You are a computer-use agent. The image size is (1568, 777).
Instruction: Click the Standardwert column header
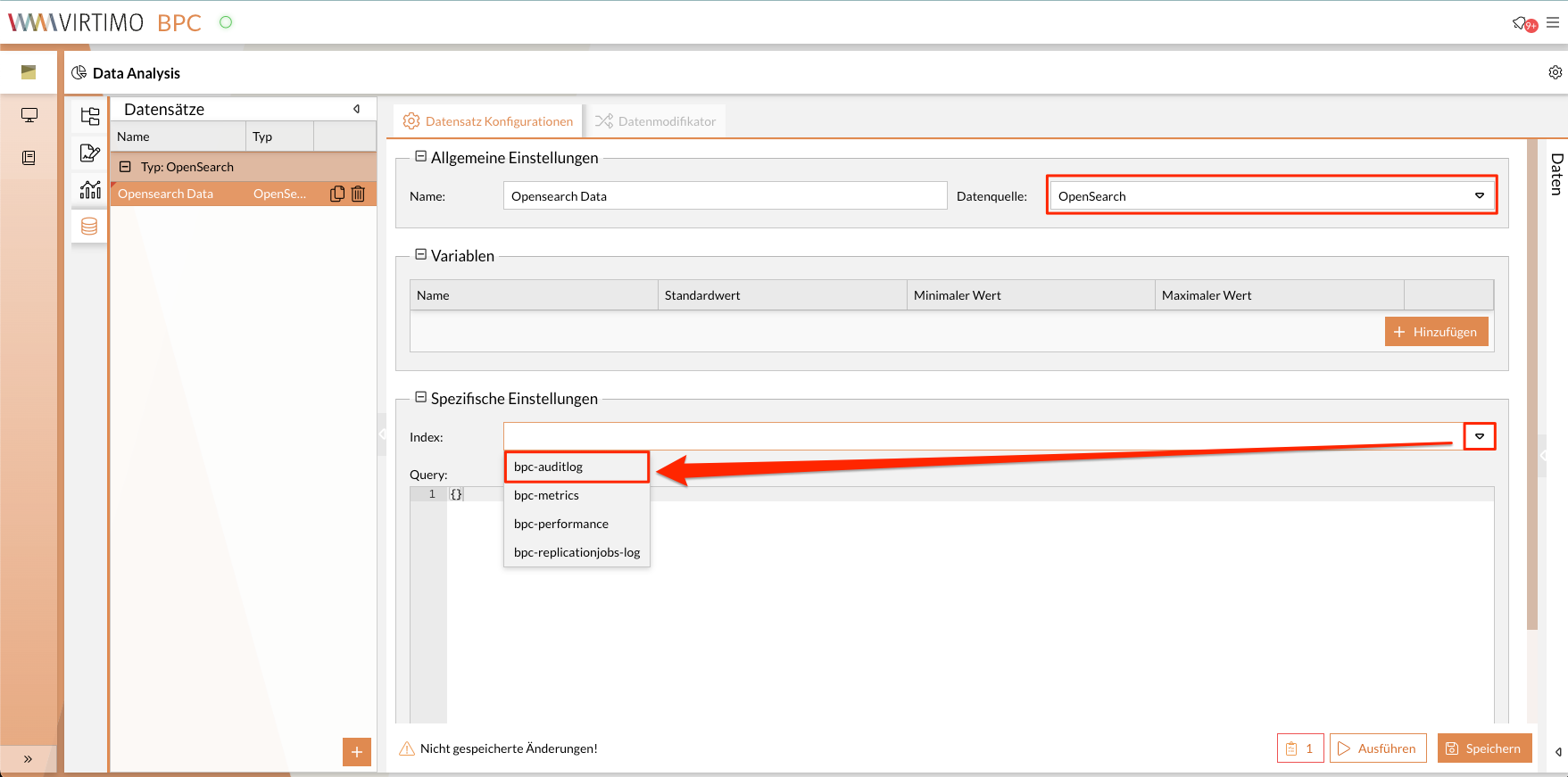[783, 295]
